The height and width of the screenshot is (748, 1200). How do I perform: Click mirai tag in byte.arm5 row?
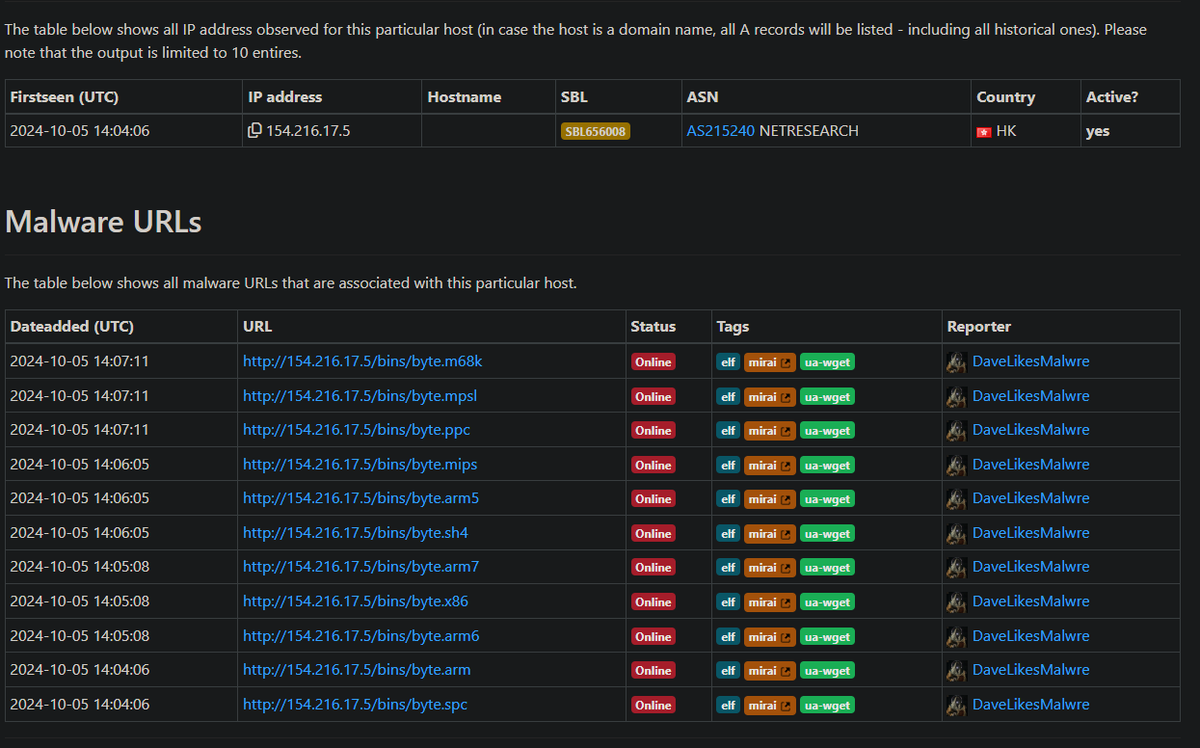tap(769, 499)
